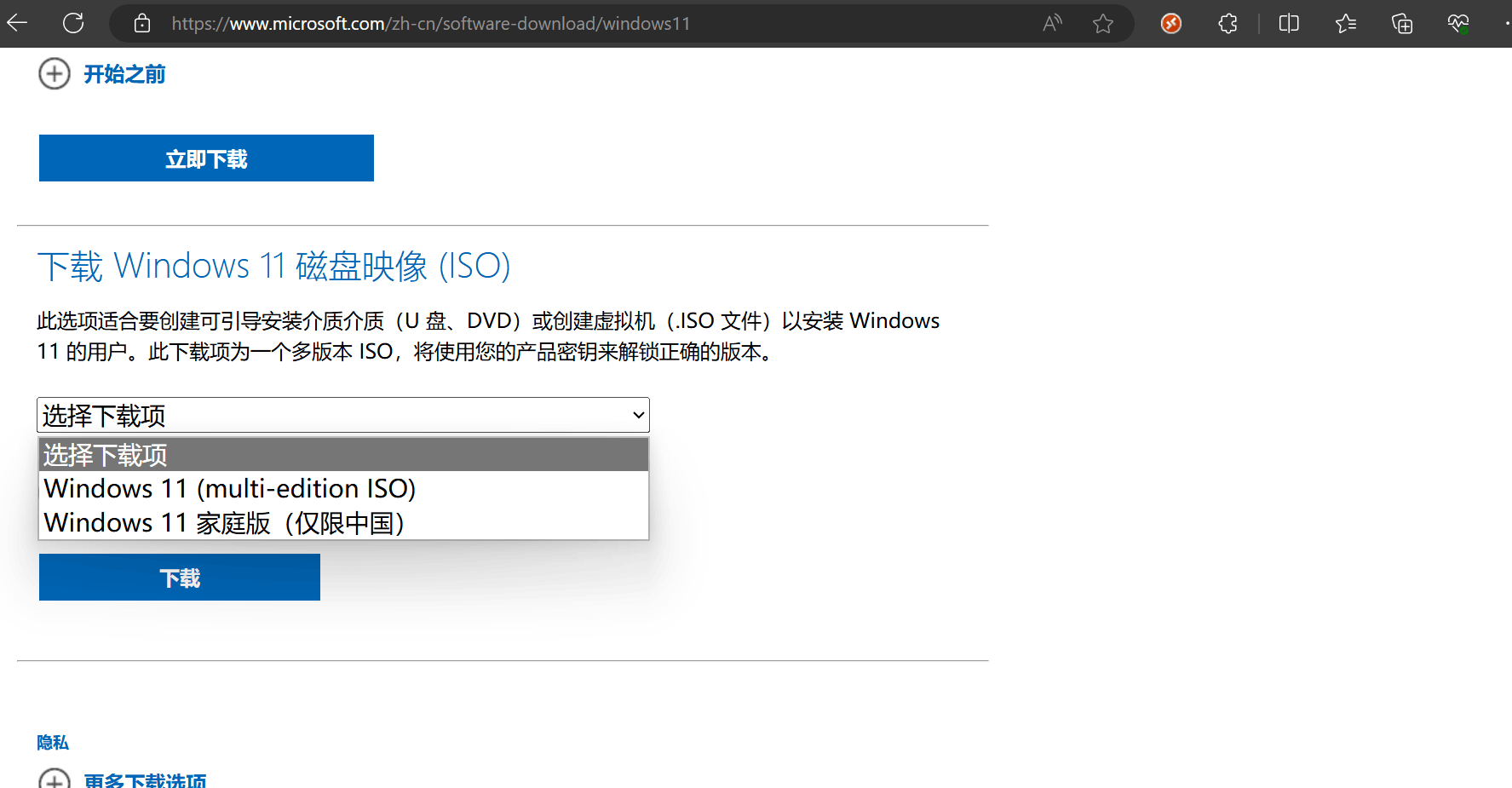This screenshot has height=788, width=1512.
Task: Toggle split screen view
Action: 1289,23
